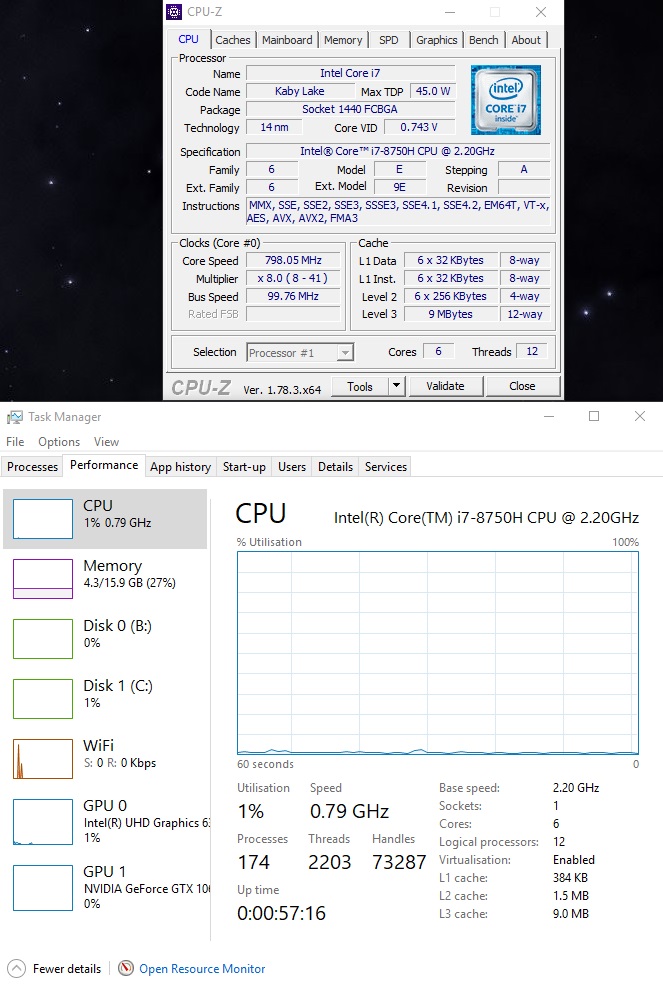Select the CPU mini graph thumbnail
The height and width of the screenshot is (993, 663).
[x=43, y=519]
